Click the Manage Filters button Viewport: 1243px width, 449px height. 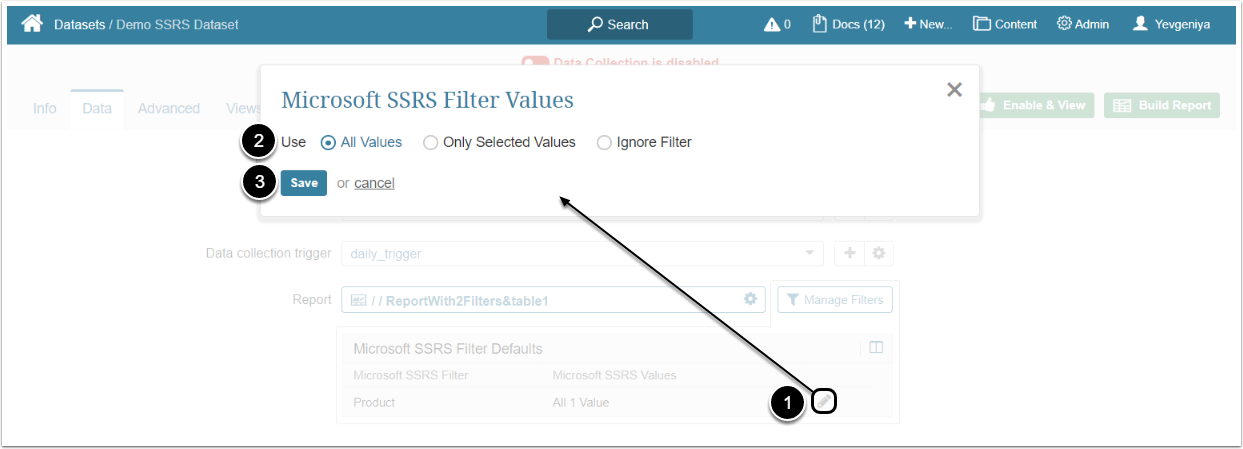tap(835, 299)
